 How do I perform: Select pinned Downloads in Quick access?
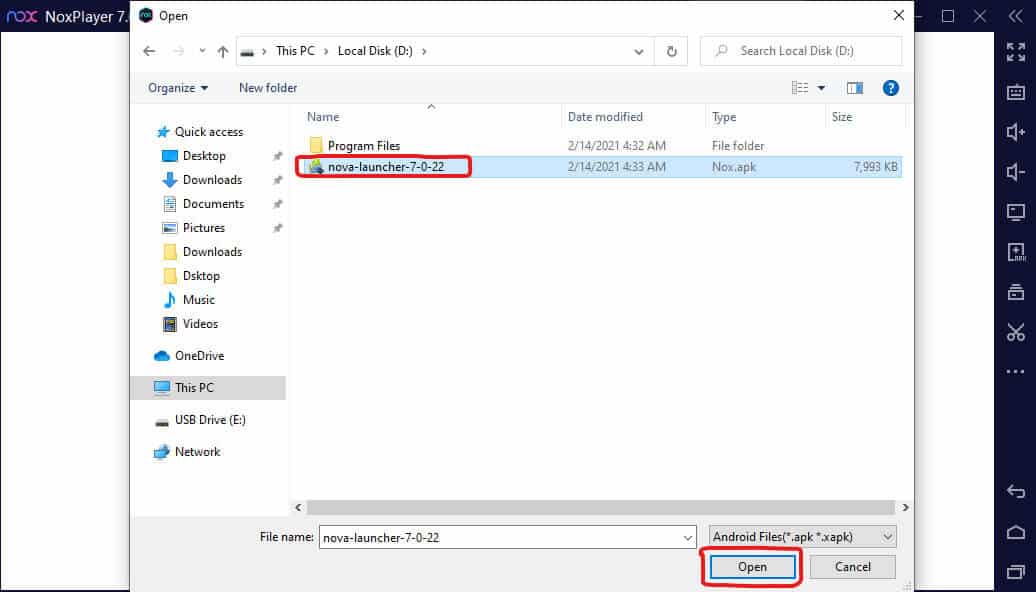coord(212,180)
